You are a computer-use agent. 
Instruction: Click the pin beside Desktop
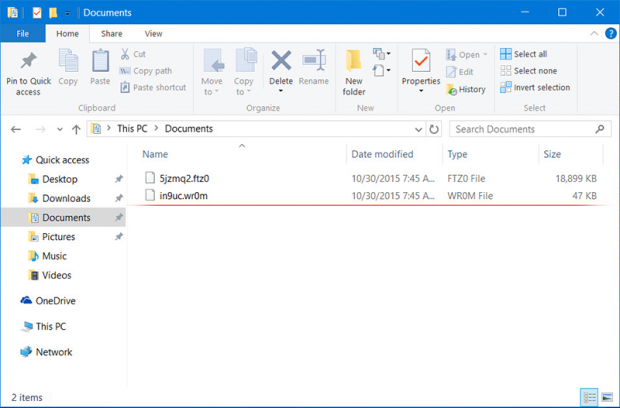tap(119, 179)
